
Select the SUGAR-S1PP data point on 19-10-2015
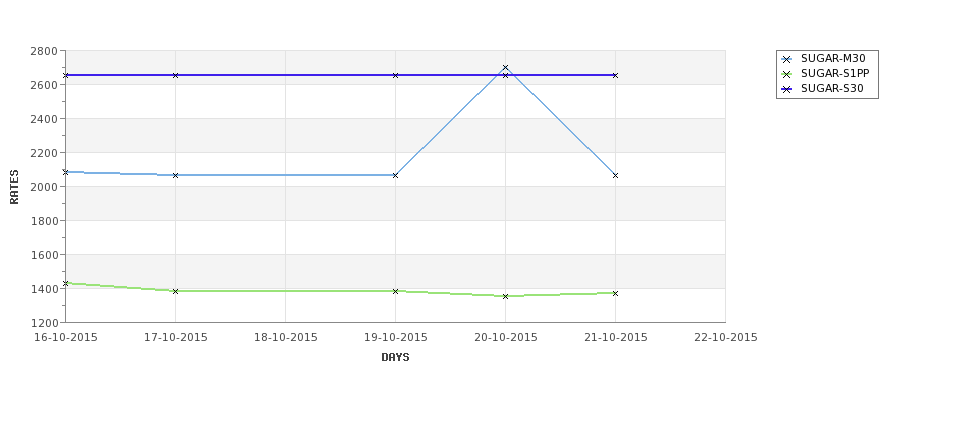(395, 292)
